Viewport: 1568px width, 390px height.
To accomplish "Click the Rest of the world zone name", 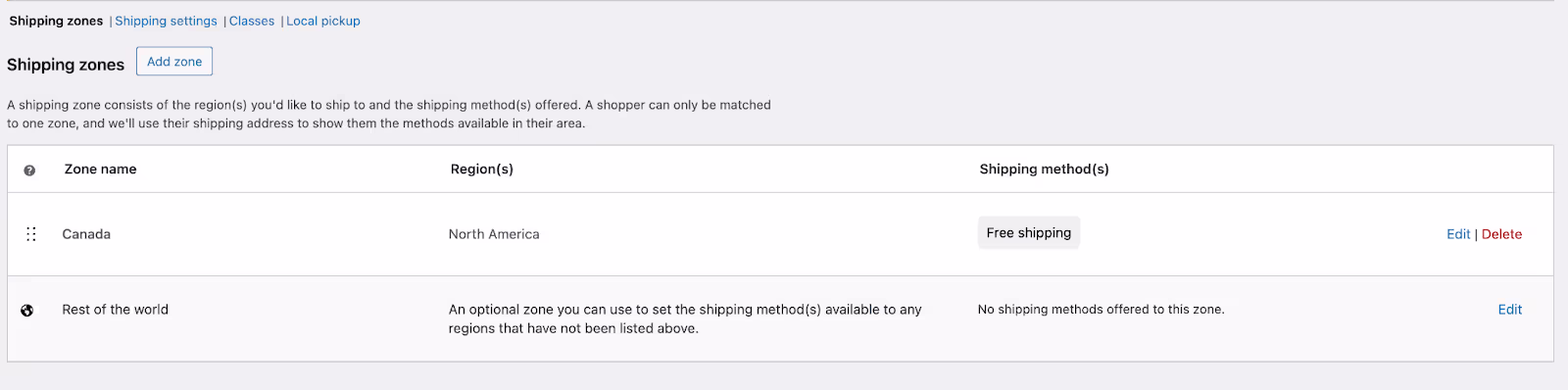I will click(115, 310).
